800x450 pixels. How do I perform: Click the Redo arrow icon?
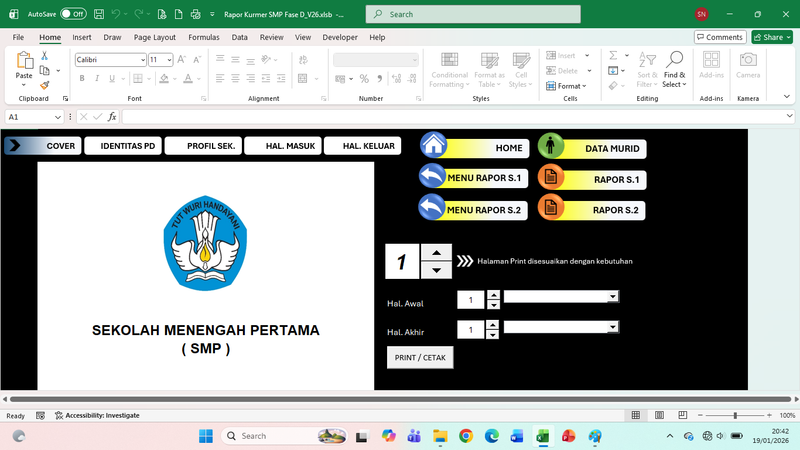coord(138,14)
